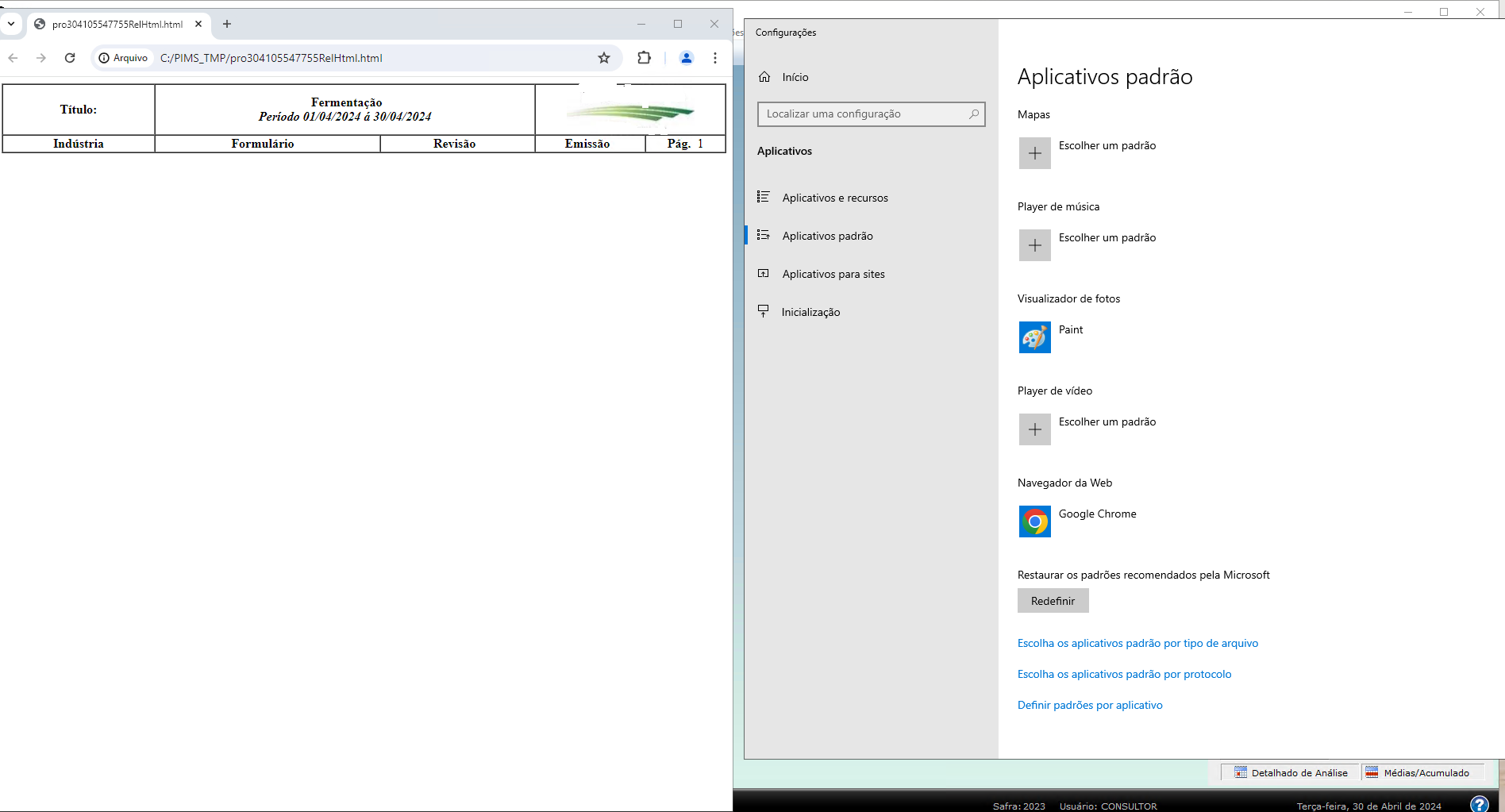Click the Paint photo viewer icon

point(1035,337)
